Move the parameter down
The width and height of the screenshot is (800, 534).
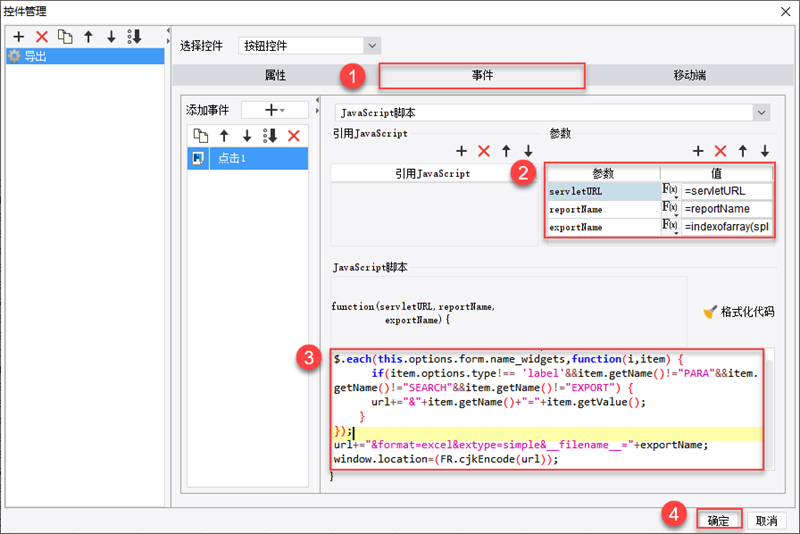[x=765, y=151]
